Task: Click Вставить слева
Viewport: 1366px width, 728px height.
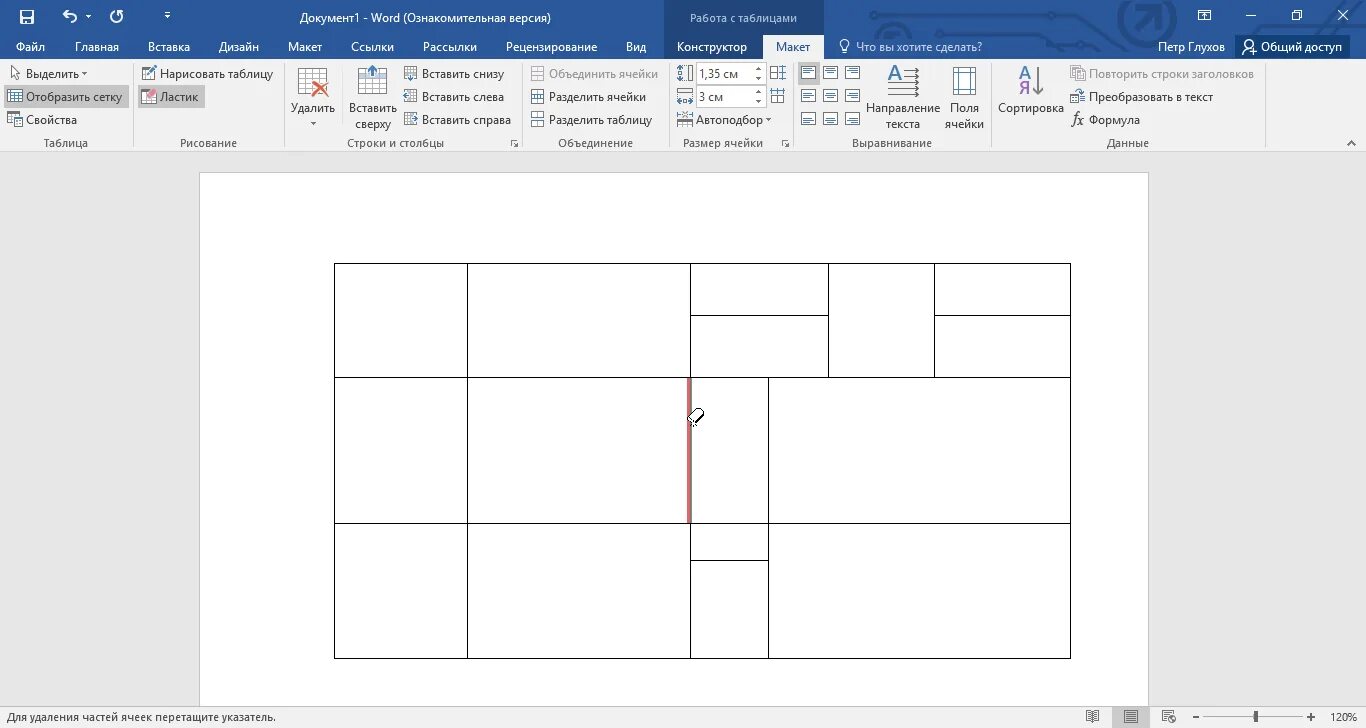Action: click(x=454, y=97)
